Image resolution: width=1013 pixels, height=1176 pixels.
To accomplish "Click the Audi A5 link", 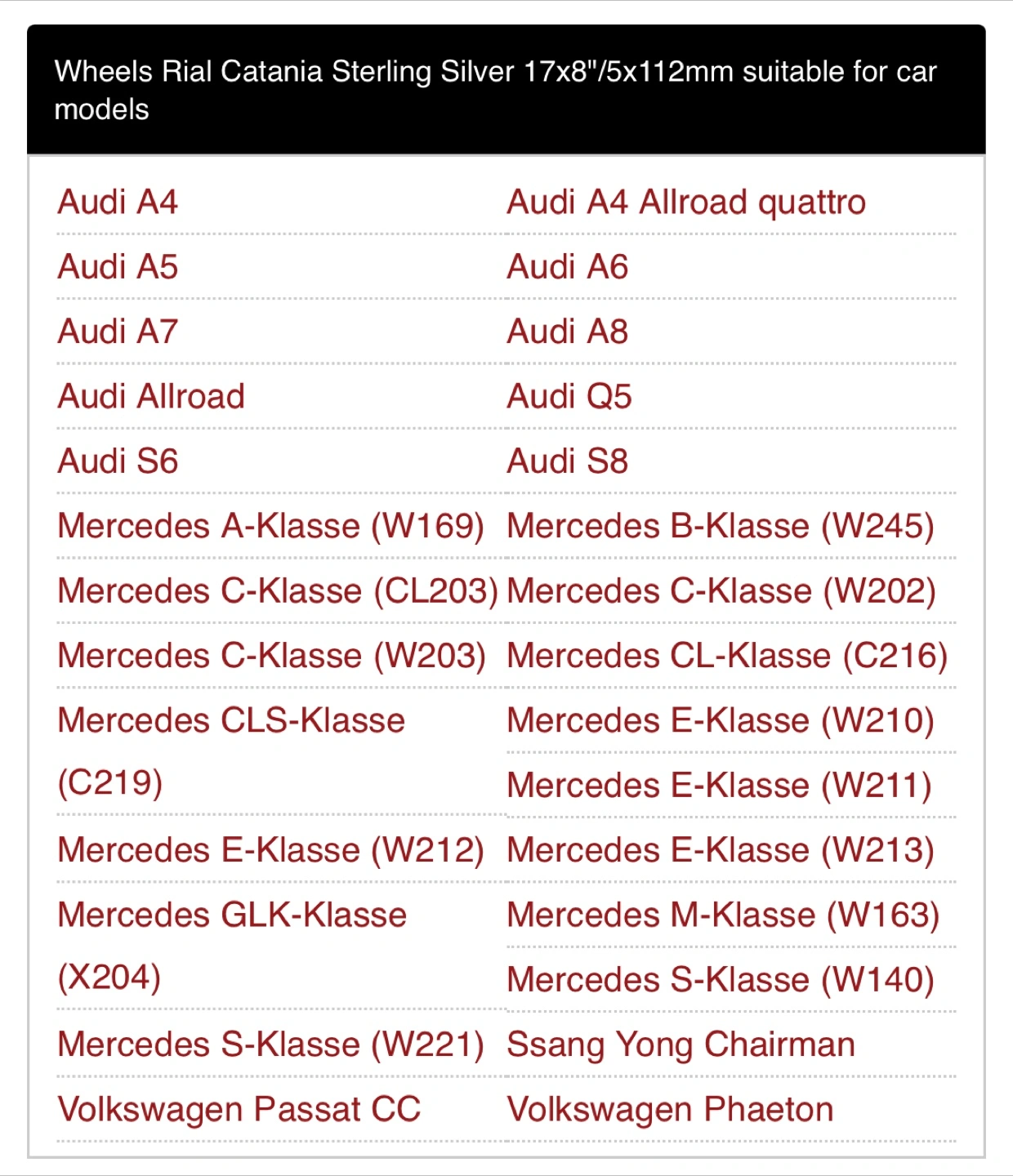I will [x=118, y=267].
